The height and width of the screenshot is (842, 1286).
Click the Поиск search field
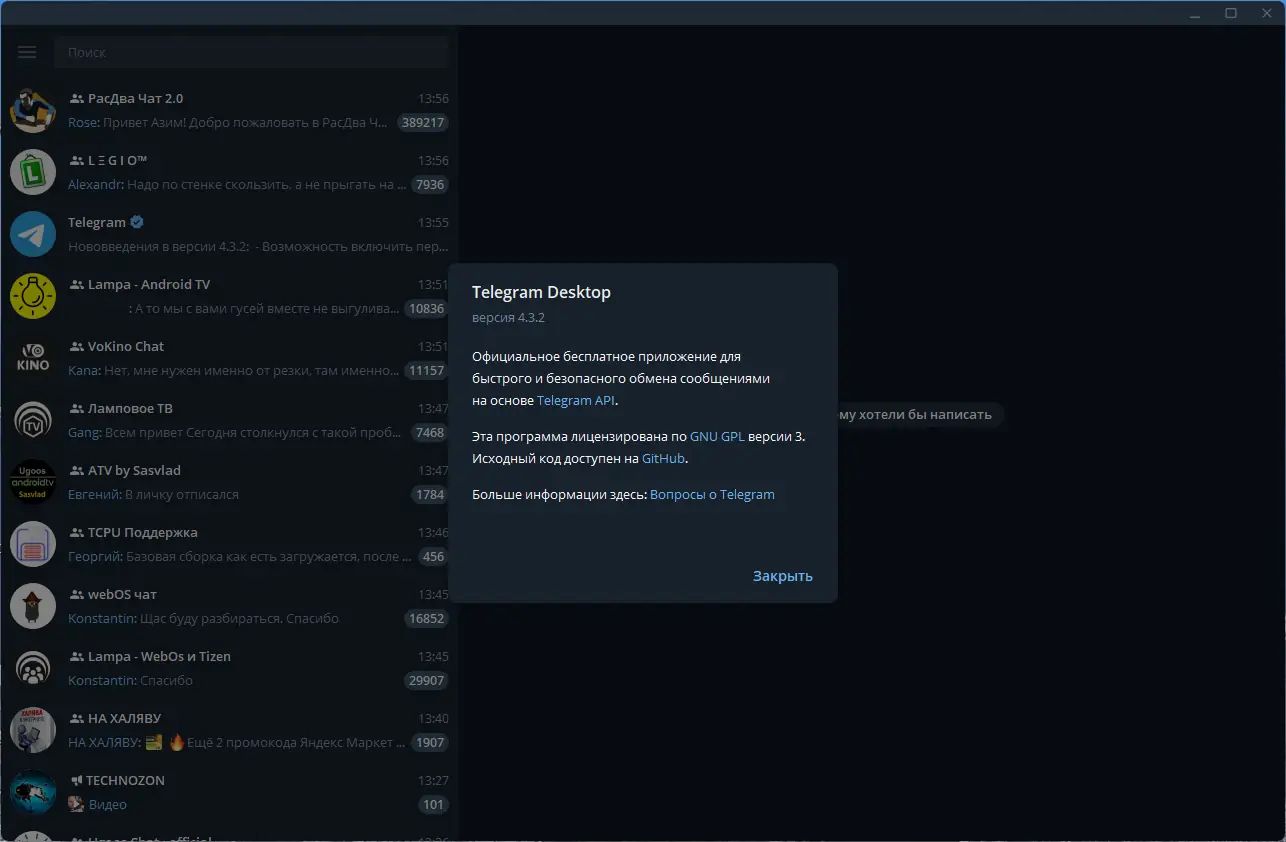point(251,52)
